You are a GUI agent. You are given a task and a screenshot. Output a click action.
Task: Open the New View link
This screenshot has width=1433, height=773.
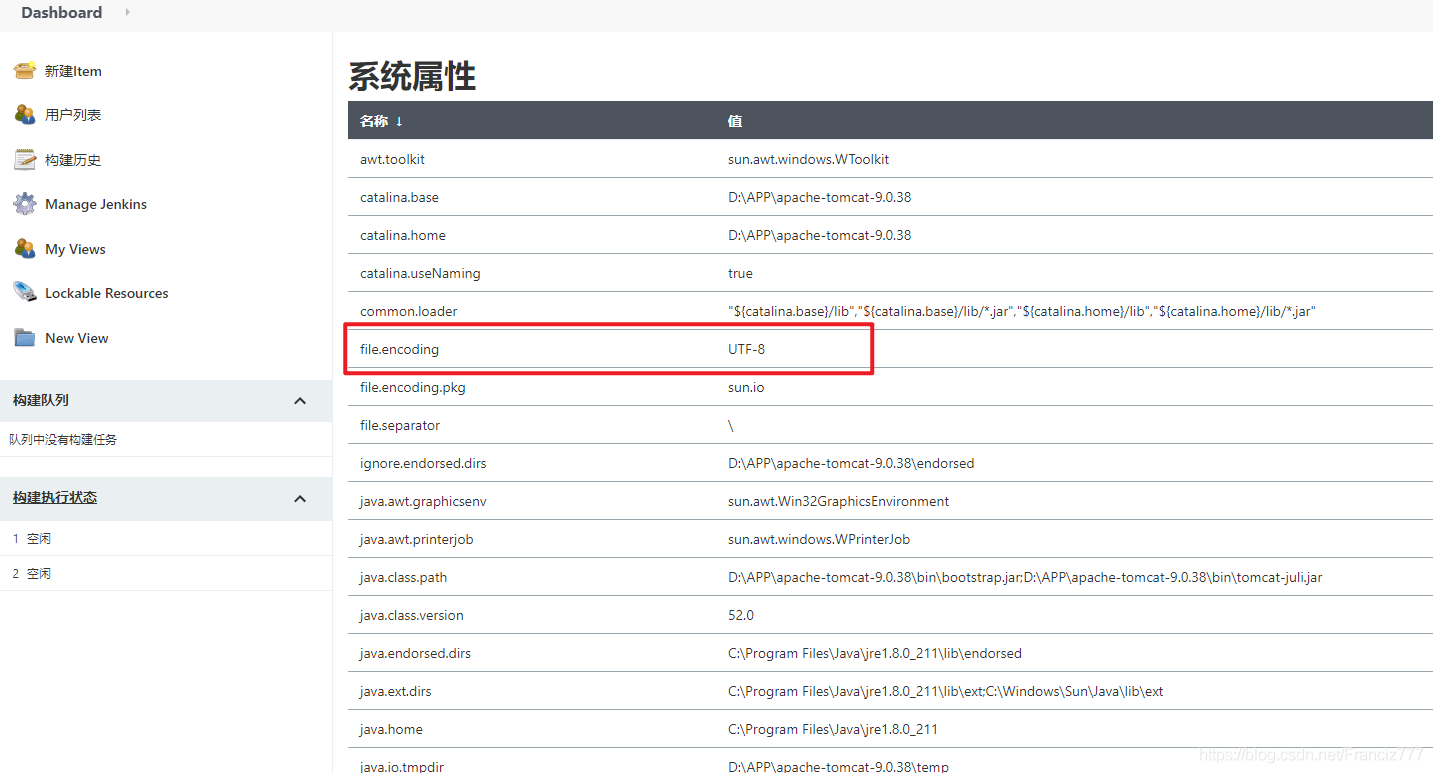[77, 338]
